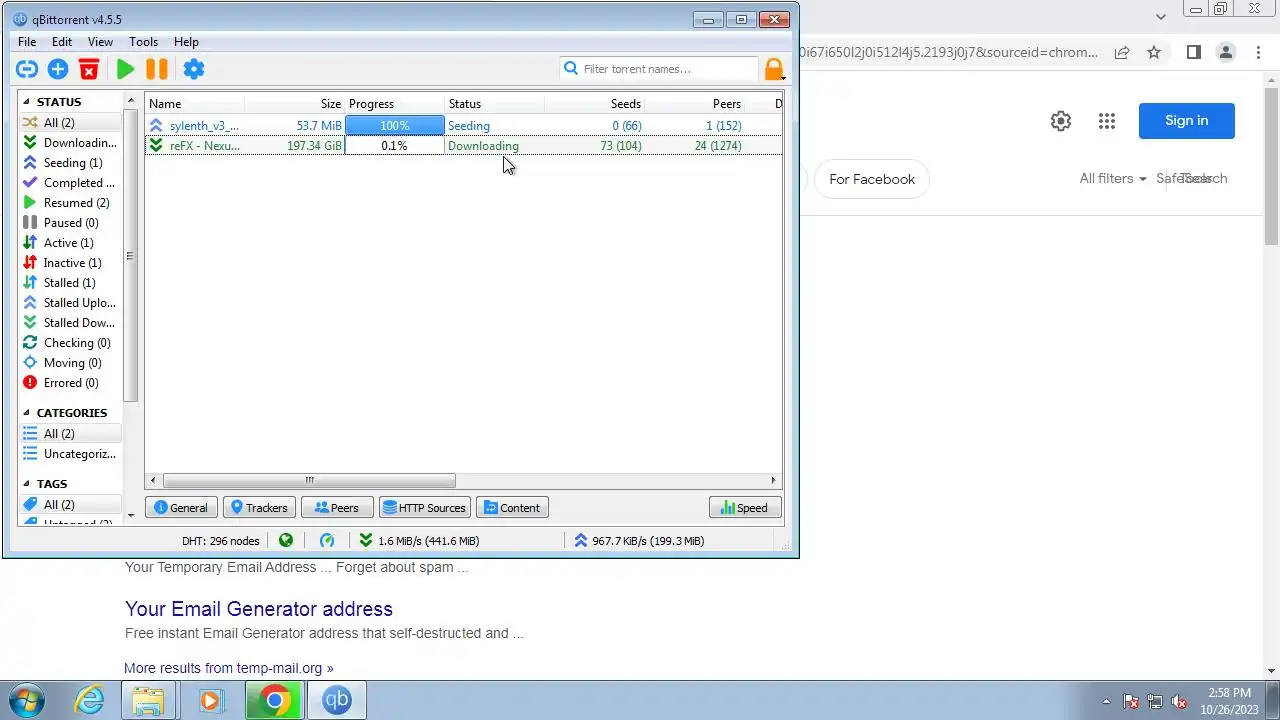This screenshot has width=1280, height=720.
Task: Select the Paused (0) status filter
Action: [70, 223]
